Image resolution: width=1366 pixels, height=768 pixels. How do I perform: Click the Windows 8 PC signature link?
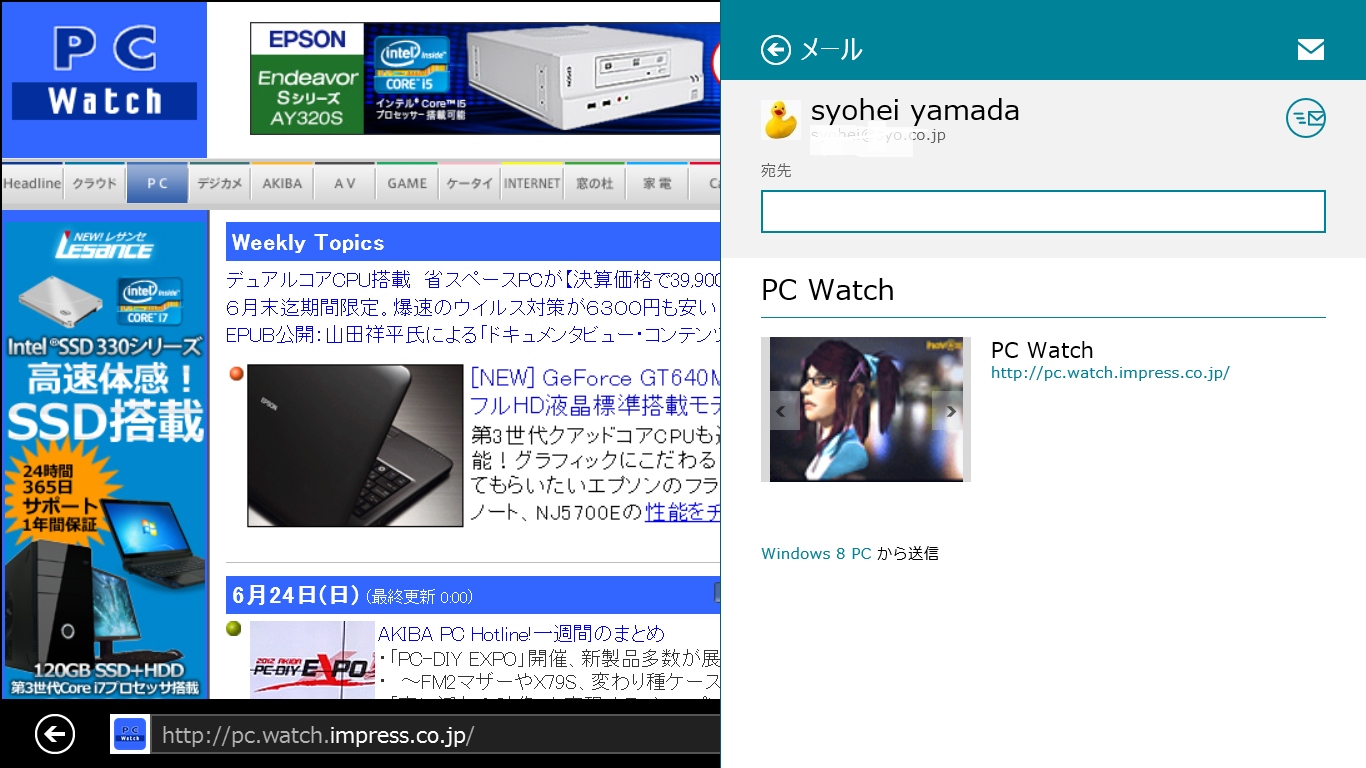click(x=816, y=553)
